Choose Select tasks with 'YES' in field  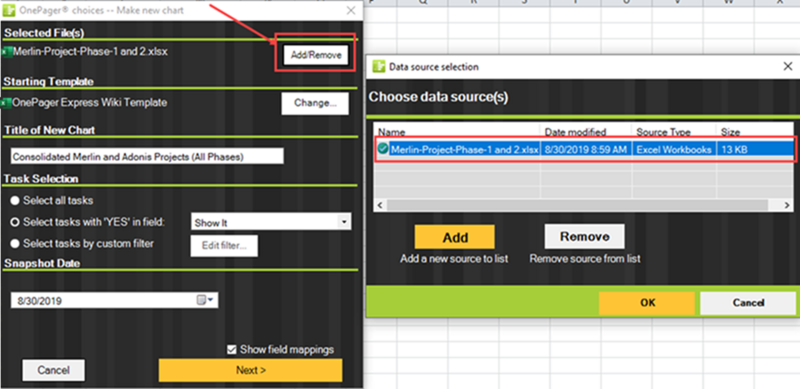(x=15, y=222)
